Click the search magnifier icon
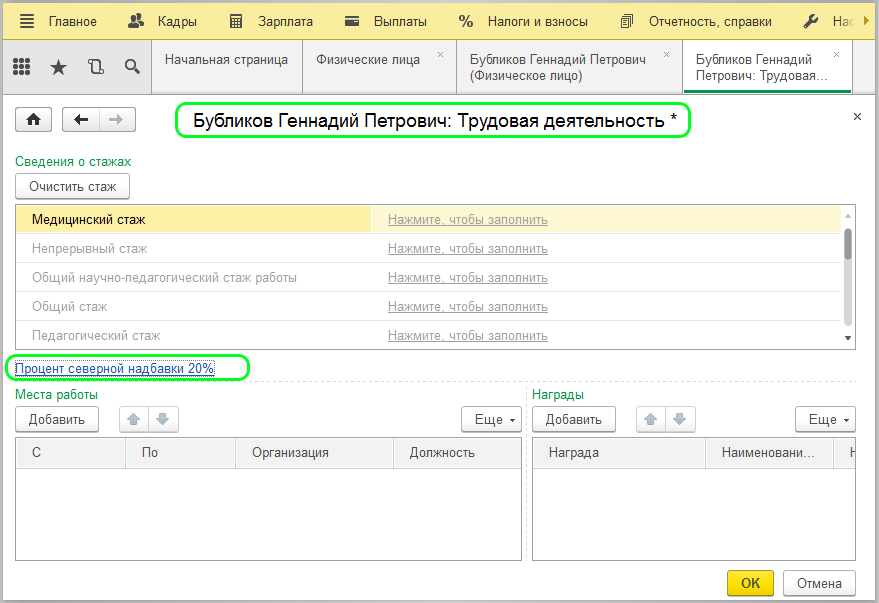This screenshot has height=603, width=879. (132, 67)
